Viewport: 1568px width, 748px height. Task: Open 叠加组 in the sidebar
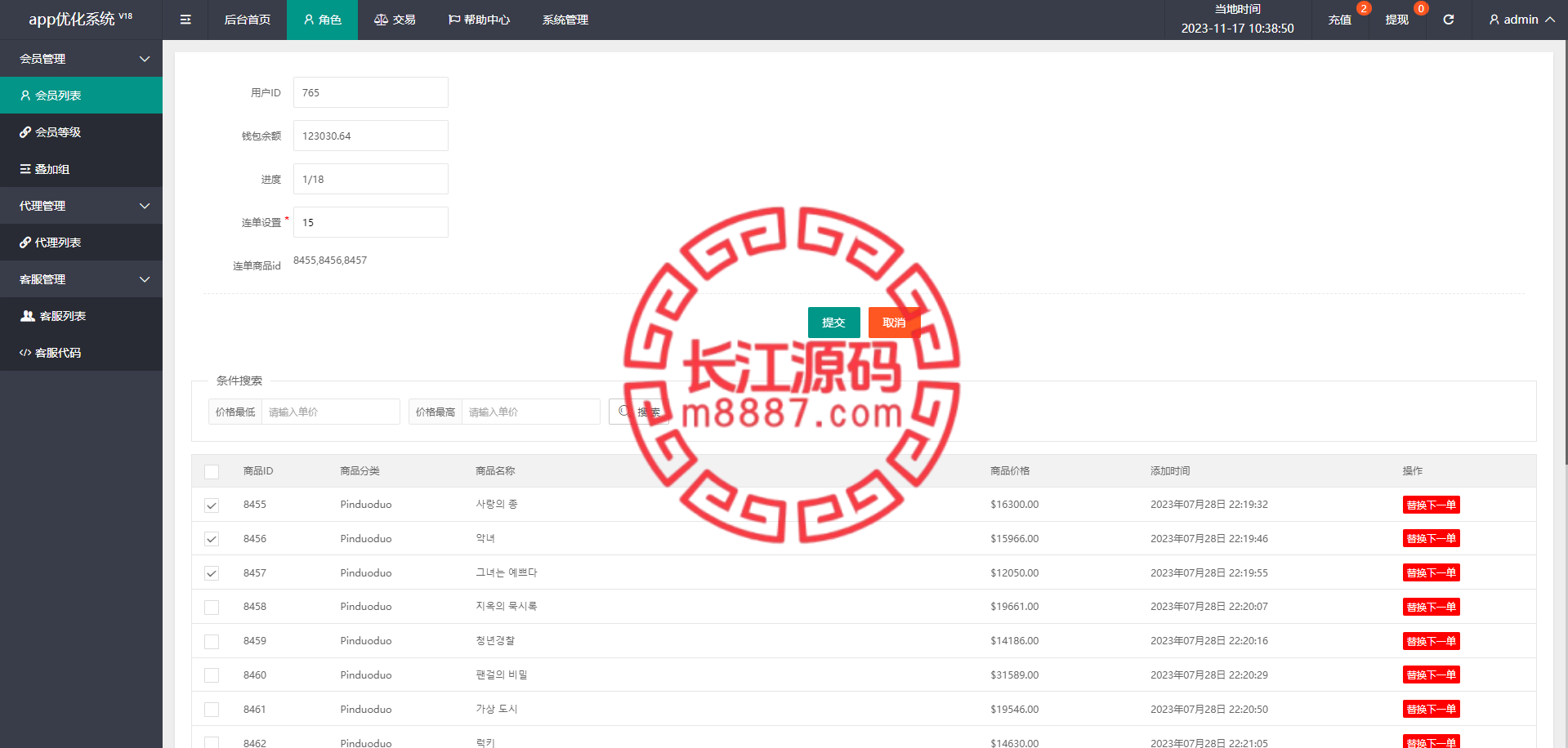tap(81, 169)
